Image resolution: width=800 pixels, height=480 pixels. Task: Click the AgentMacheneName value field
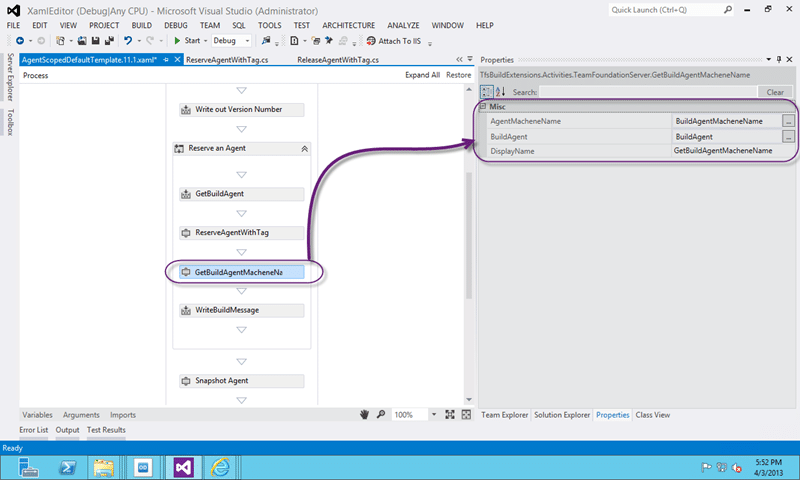[x=727, y=121]
